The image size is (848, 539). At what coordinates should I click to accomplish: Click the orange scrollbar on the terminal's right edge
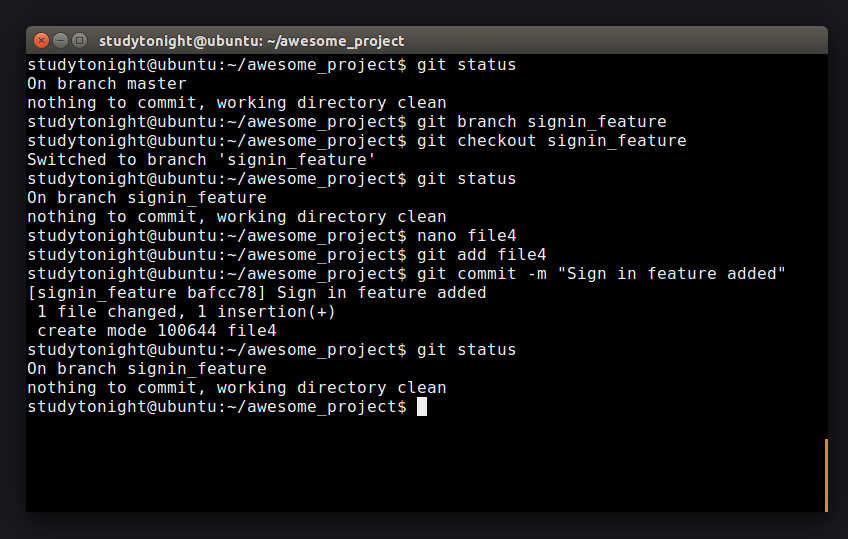click(826, 475)
